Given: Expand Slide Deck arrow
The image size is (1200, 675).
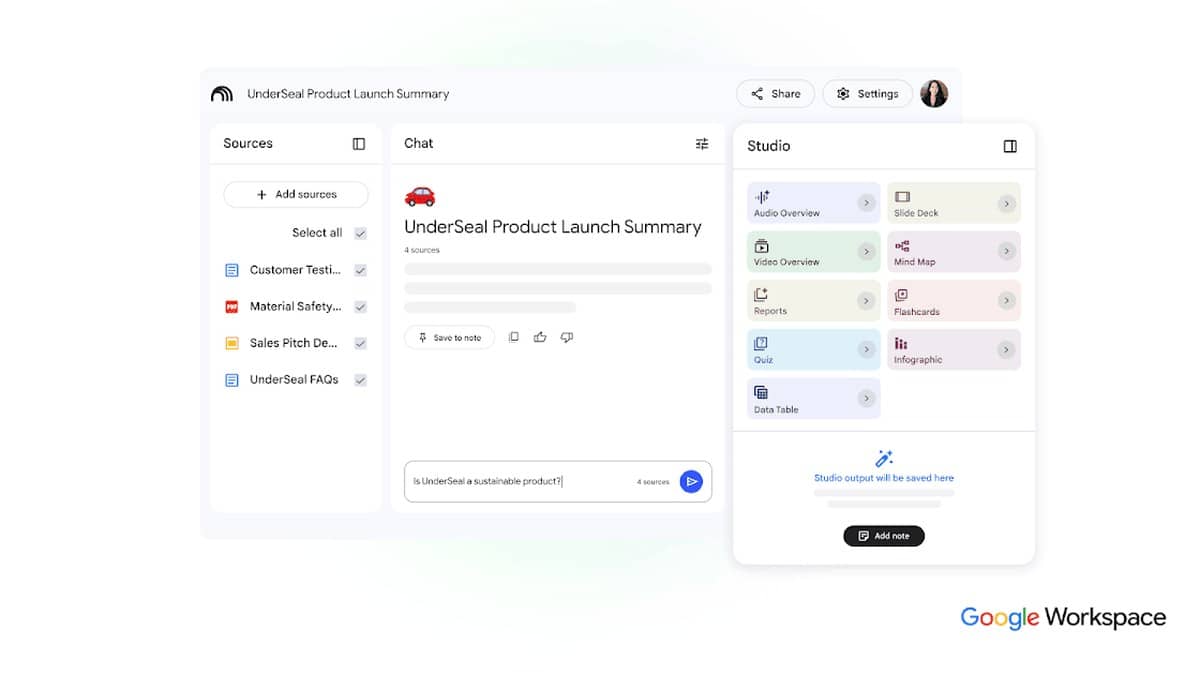Looking at the screenshot, I should pos(1006,203).
